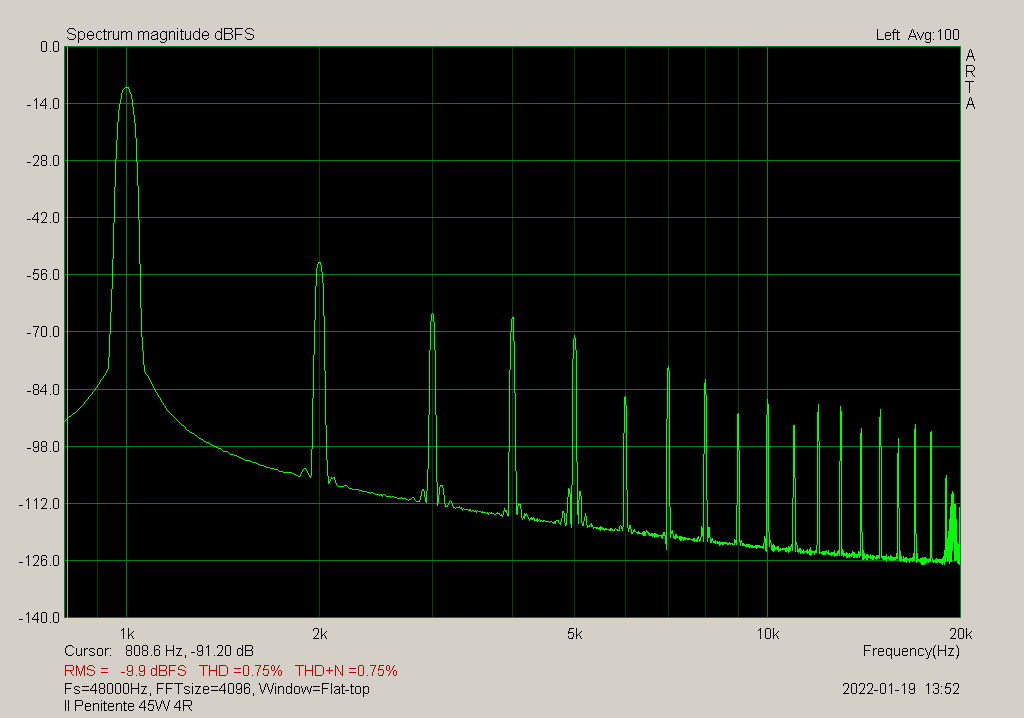Click the -112.0 y-axis label

point(40,504)
